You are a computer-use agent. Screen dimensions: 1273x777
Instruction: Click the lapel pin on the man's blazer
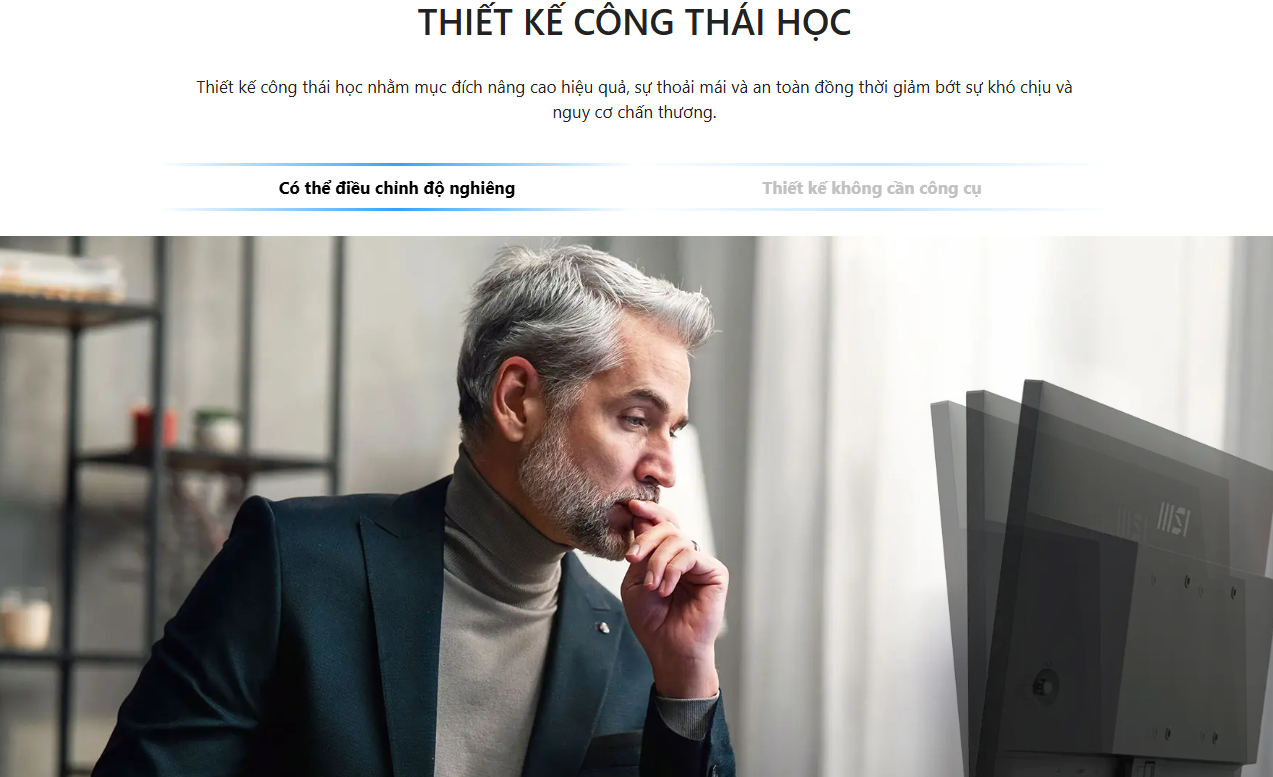point(603,628)
